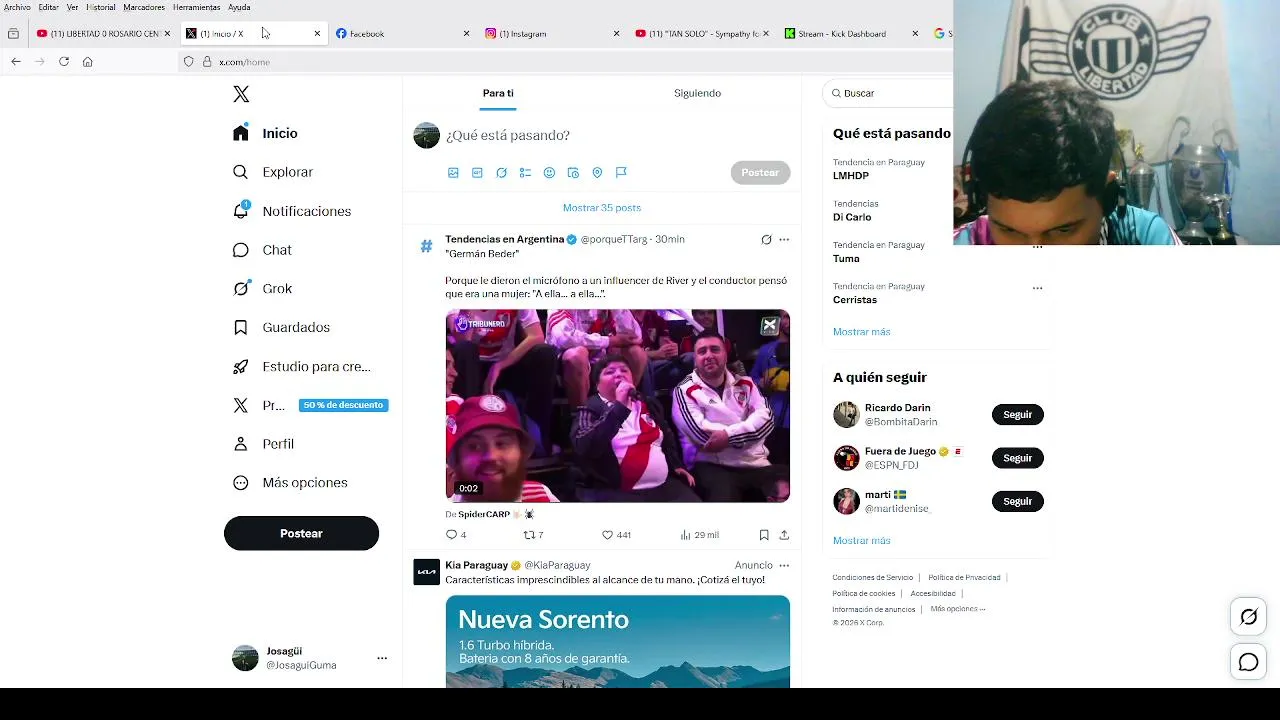This screenshot has height=720, width=1280.
Task: Click flag icon in composer
Action: tap(621, 173)
